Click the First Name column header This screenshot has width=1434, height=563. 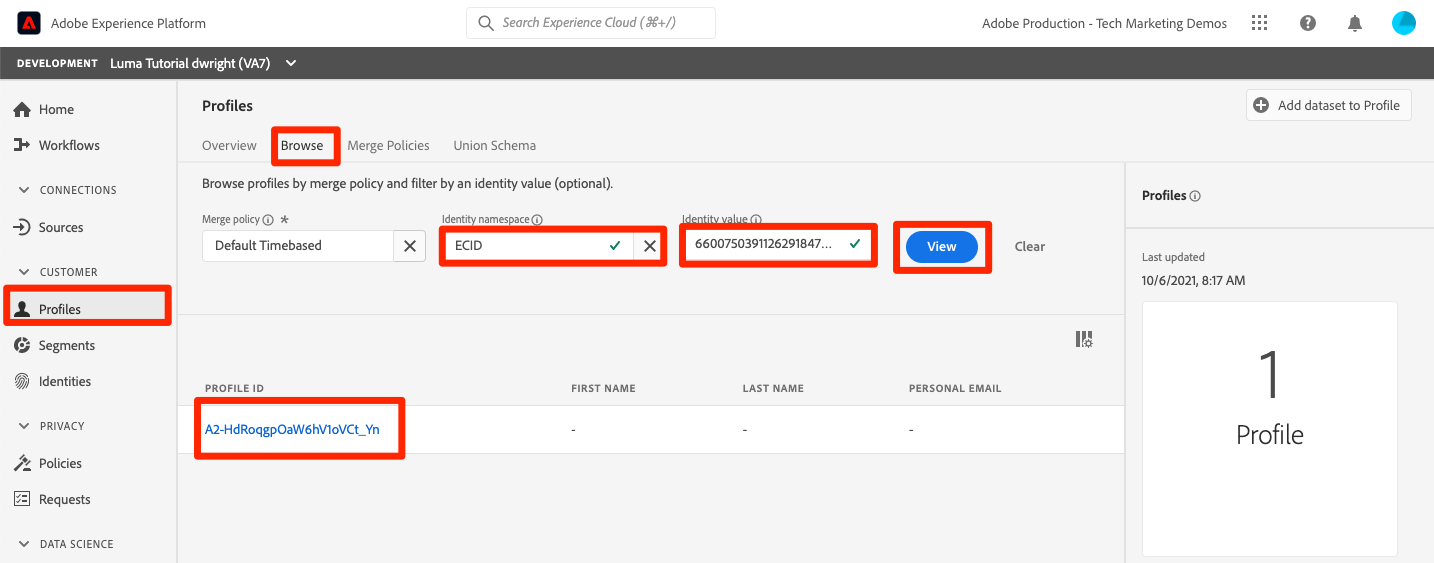click(603, 388)
